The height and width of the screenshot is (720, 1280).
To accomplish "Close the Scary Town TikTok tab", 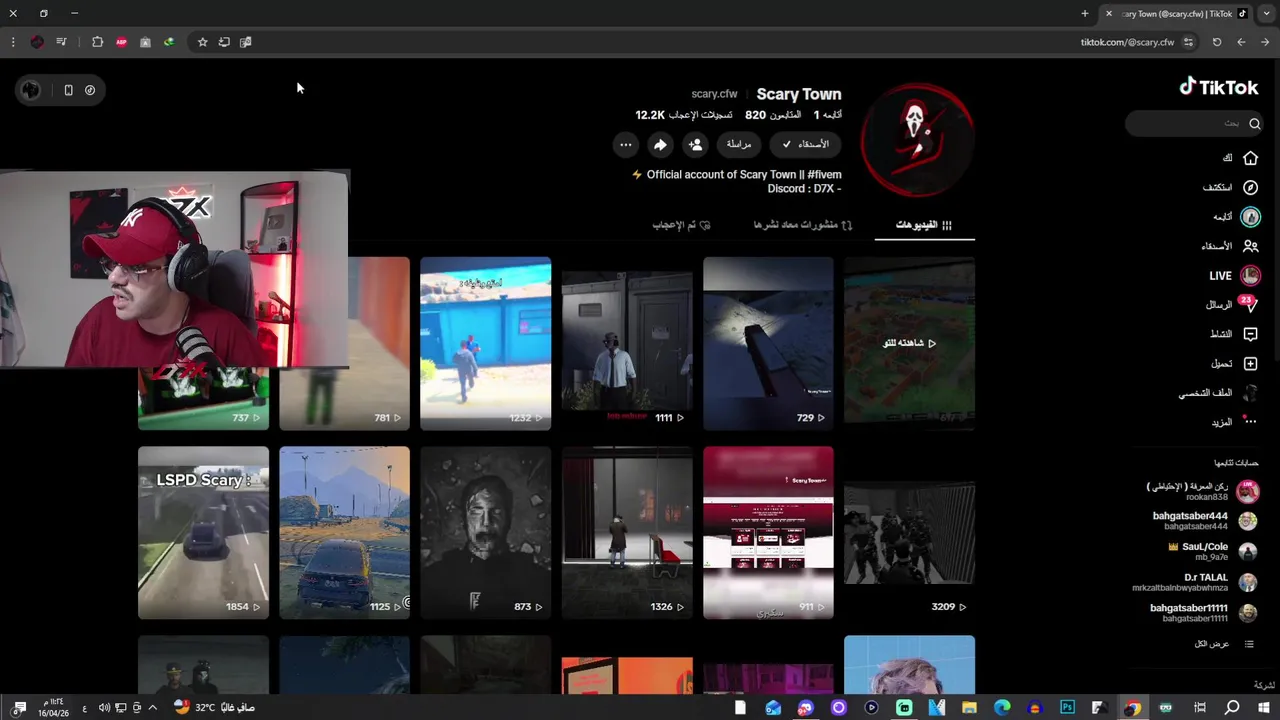I will [1108, 13].
